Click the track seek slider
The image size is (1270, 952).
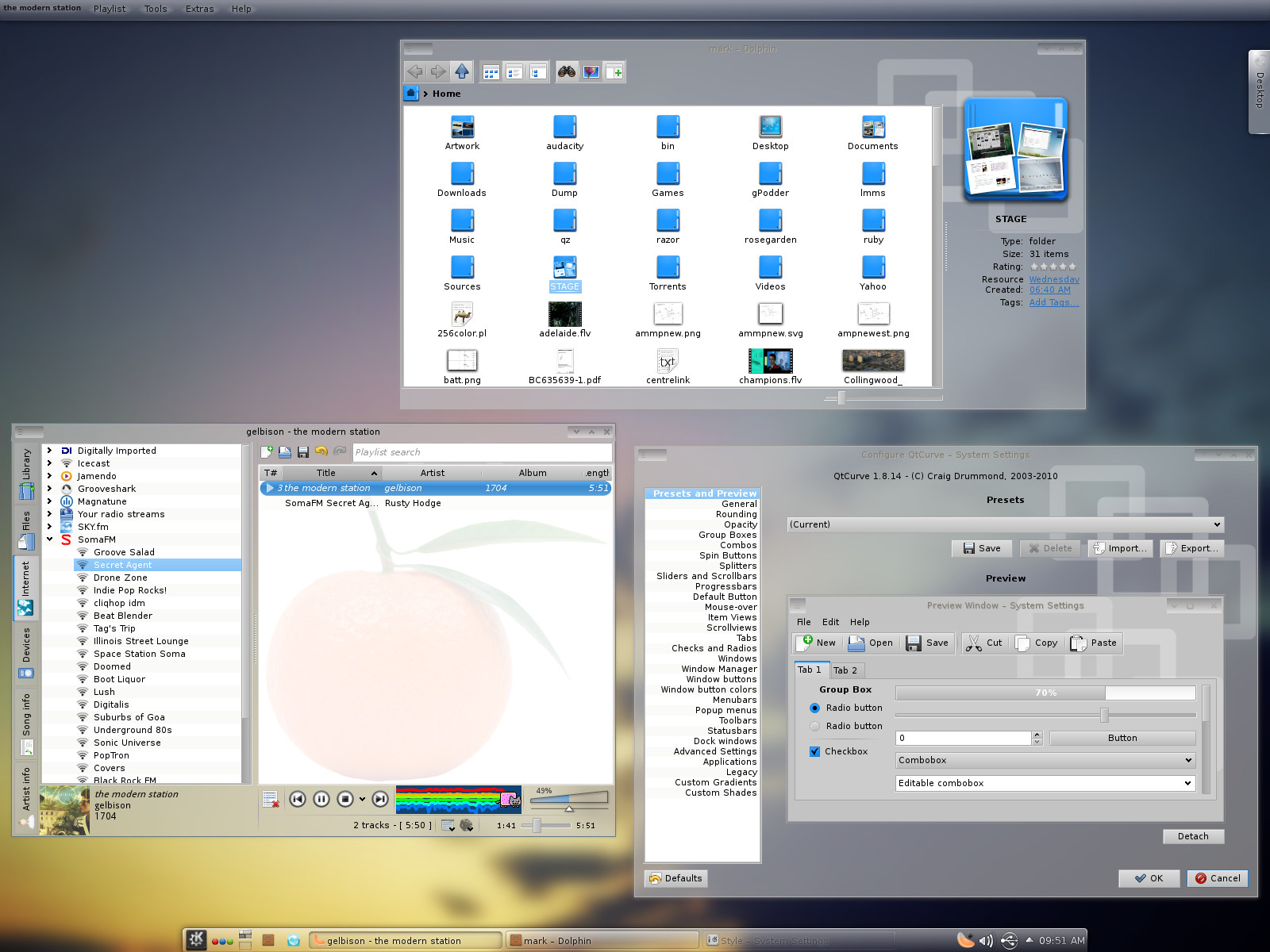point(545,826)
